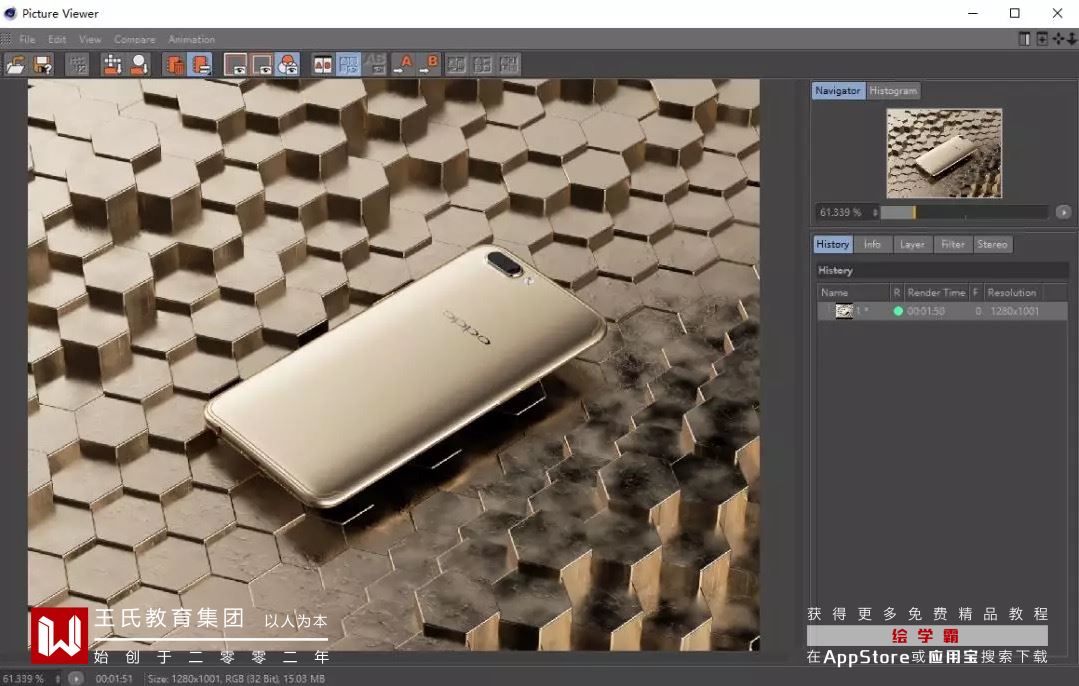Adjust the status bar zoom stepper
The height and width of the screenshot is (686, 1079).
click(58, 678)
